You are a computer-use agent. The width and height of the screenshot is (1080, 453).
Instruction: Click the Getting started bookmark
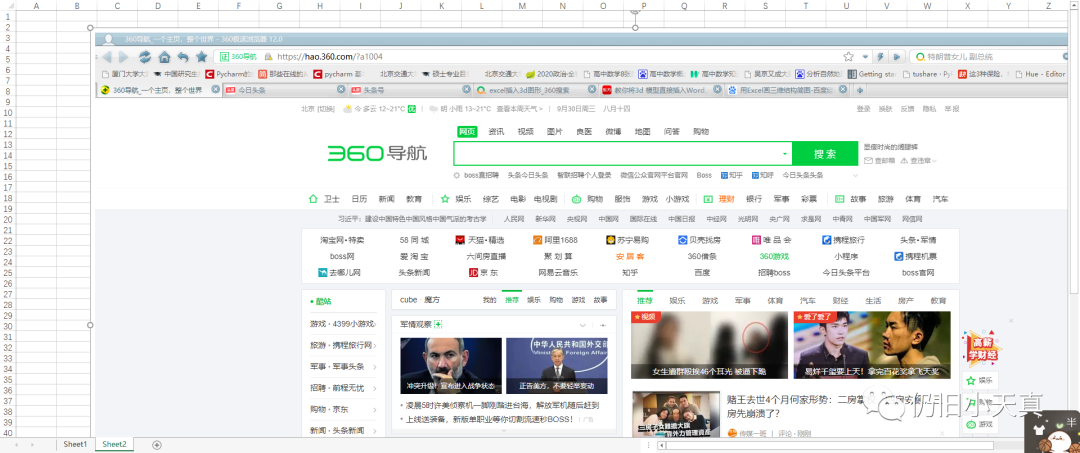(x=872, y=74)
